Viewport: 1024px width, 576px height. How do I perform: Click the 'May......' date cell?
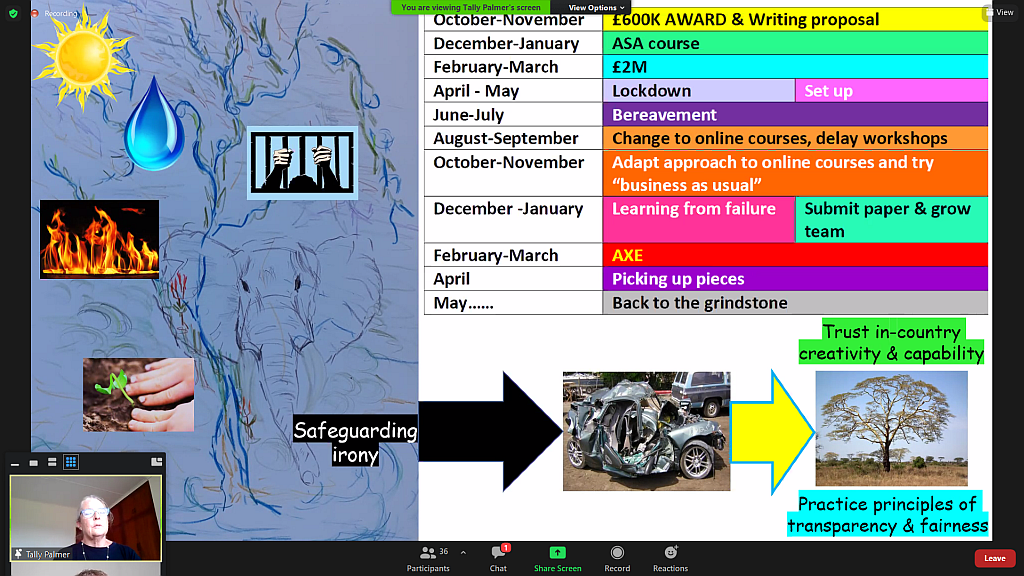[x=513, y=303]
